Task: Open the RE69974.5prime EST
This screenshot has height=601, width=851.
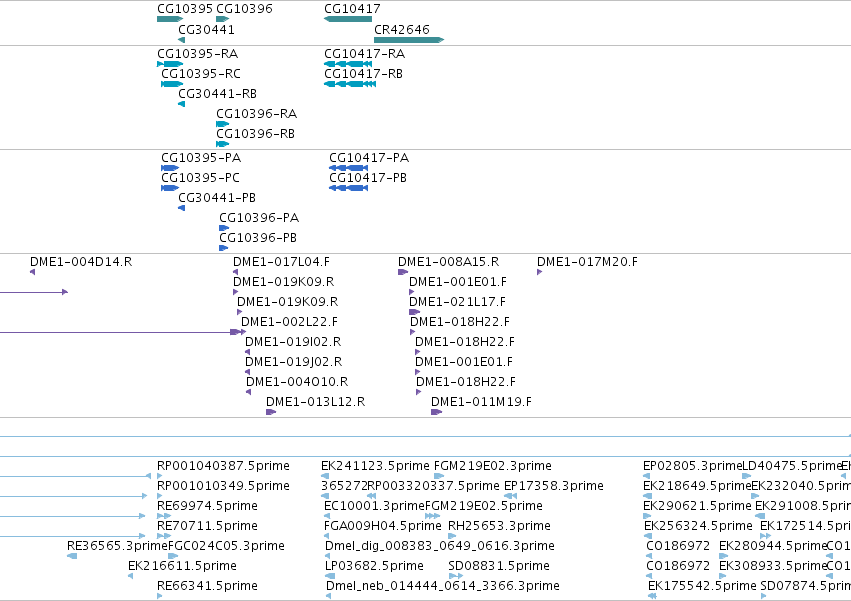Action: coord(207,507)
